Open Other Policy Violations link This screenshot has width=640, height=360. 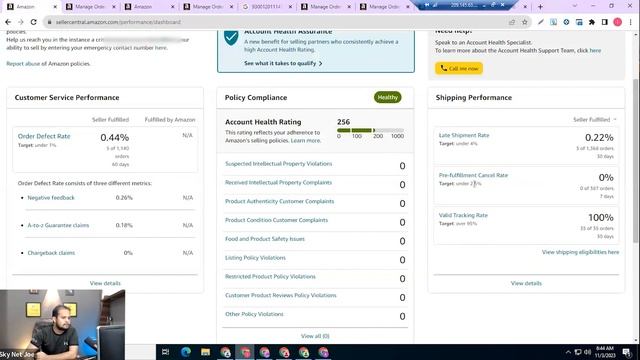point(254,314)
